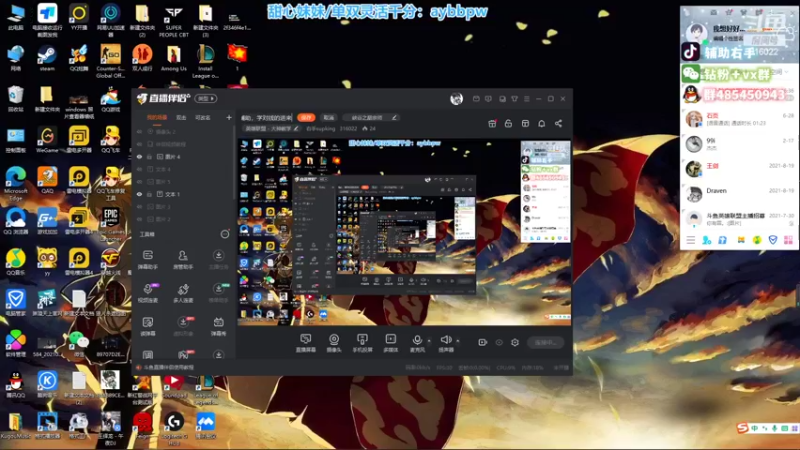Click the toolbox manage circle icon beside 工具箱
800x450 pixels.
(224, 234)
